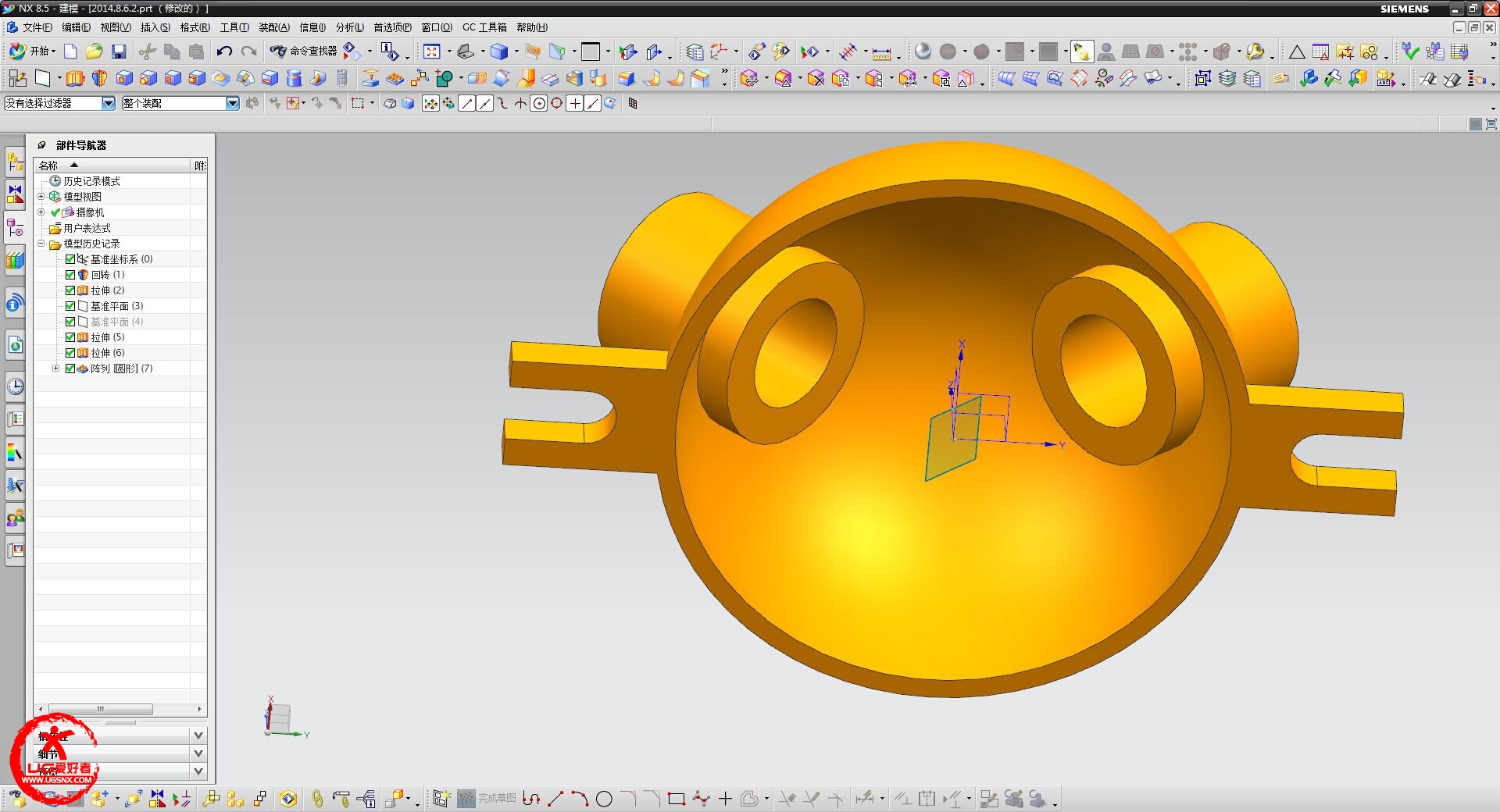The width and height of the screenshot is (1500, 812).
Task: Open the GC 工具箱 menu
Action: 484,27
